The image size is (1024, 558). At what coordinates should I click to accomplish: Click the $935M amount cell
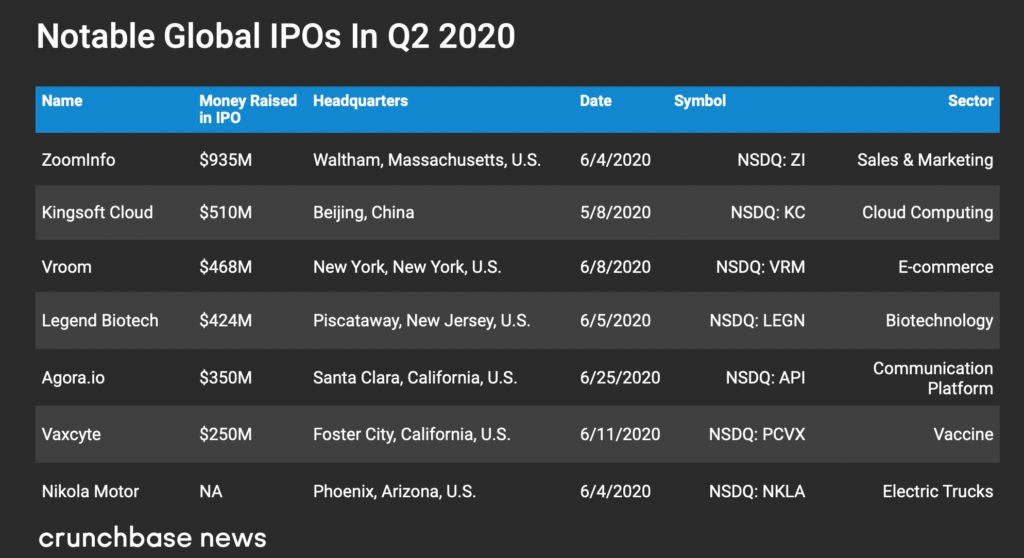pyautogui.click(x=225, y=159)
